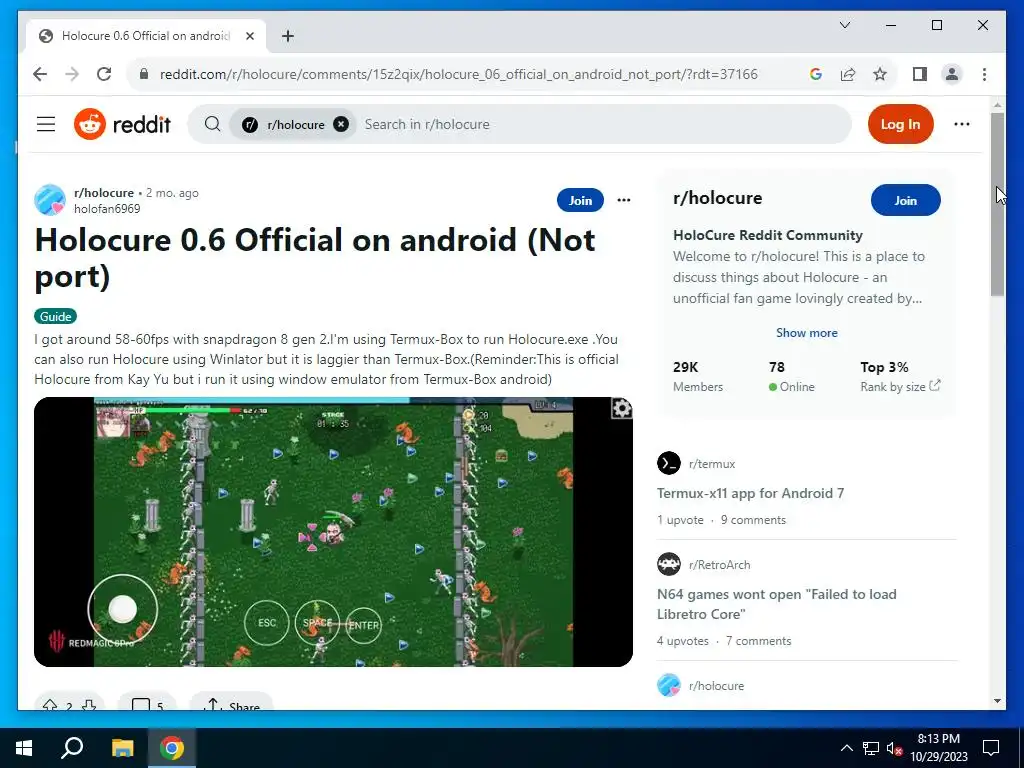Focus the Search in r/holocure field
1024x768 pixels.
tap(604, 124)
